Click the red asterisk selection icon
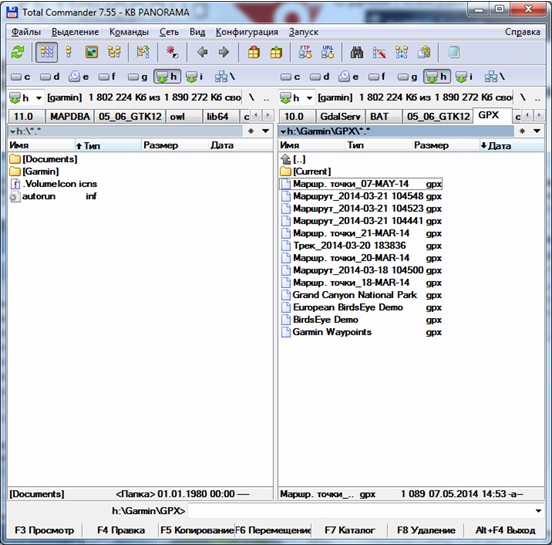552x545 pixels. click(x=172, y=52)
